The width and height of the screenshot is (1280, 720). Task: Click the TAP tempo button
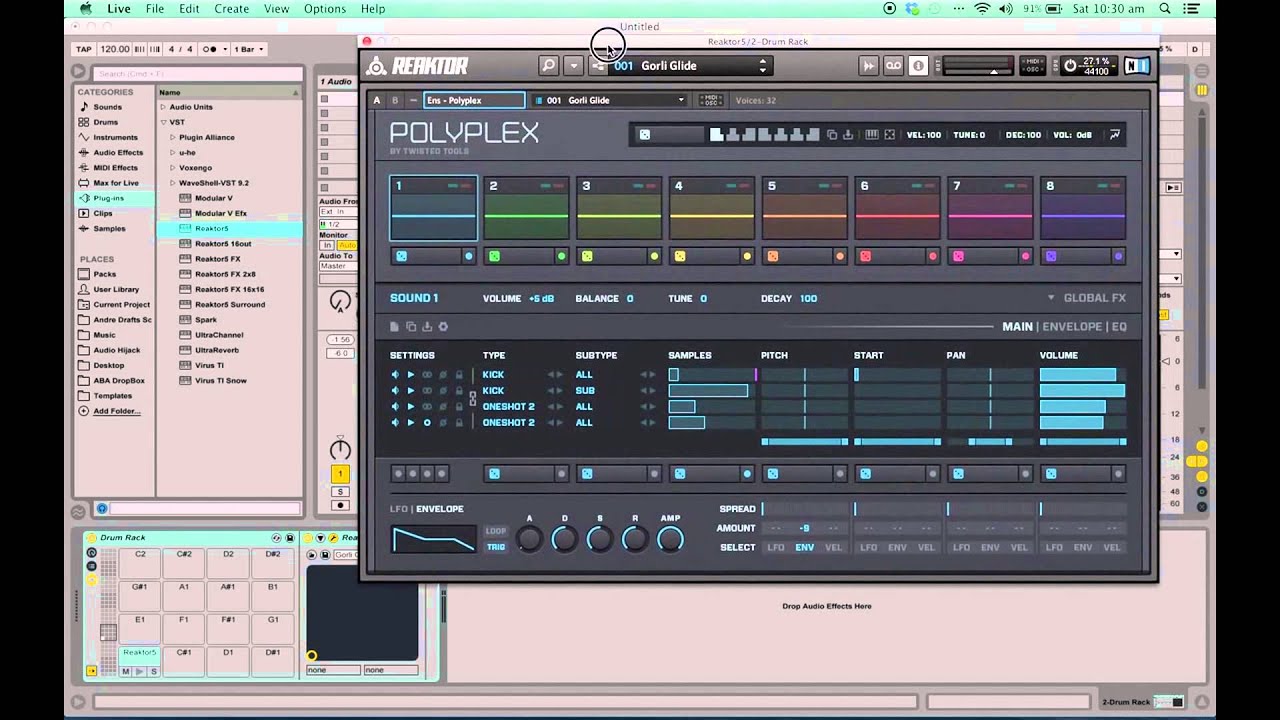[x=84, y=49]
